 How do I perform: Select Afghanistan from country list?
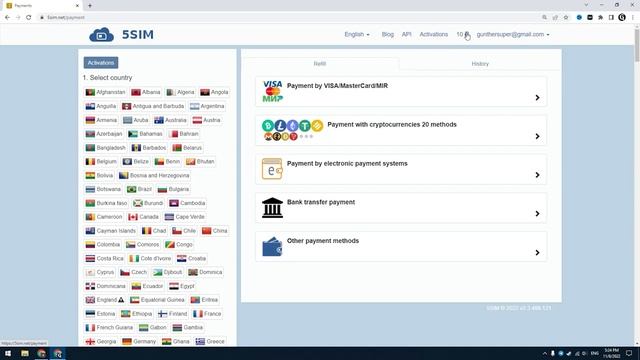coord(105,92)
